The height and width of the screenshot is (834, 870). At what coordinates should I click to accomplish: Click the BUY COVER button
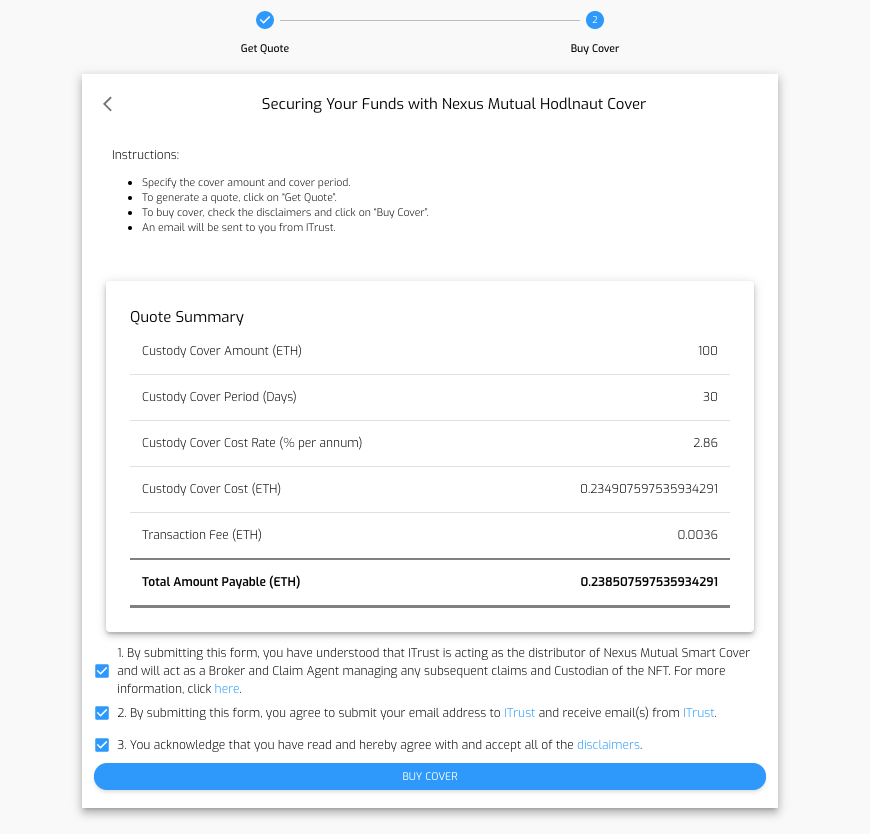point(430,776)
